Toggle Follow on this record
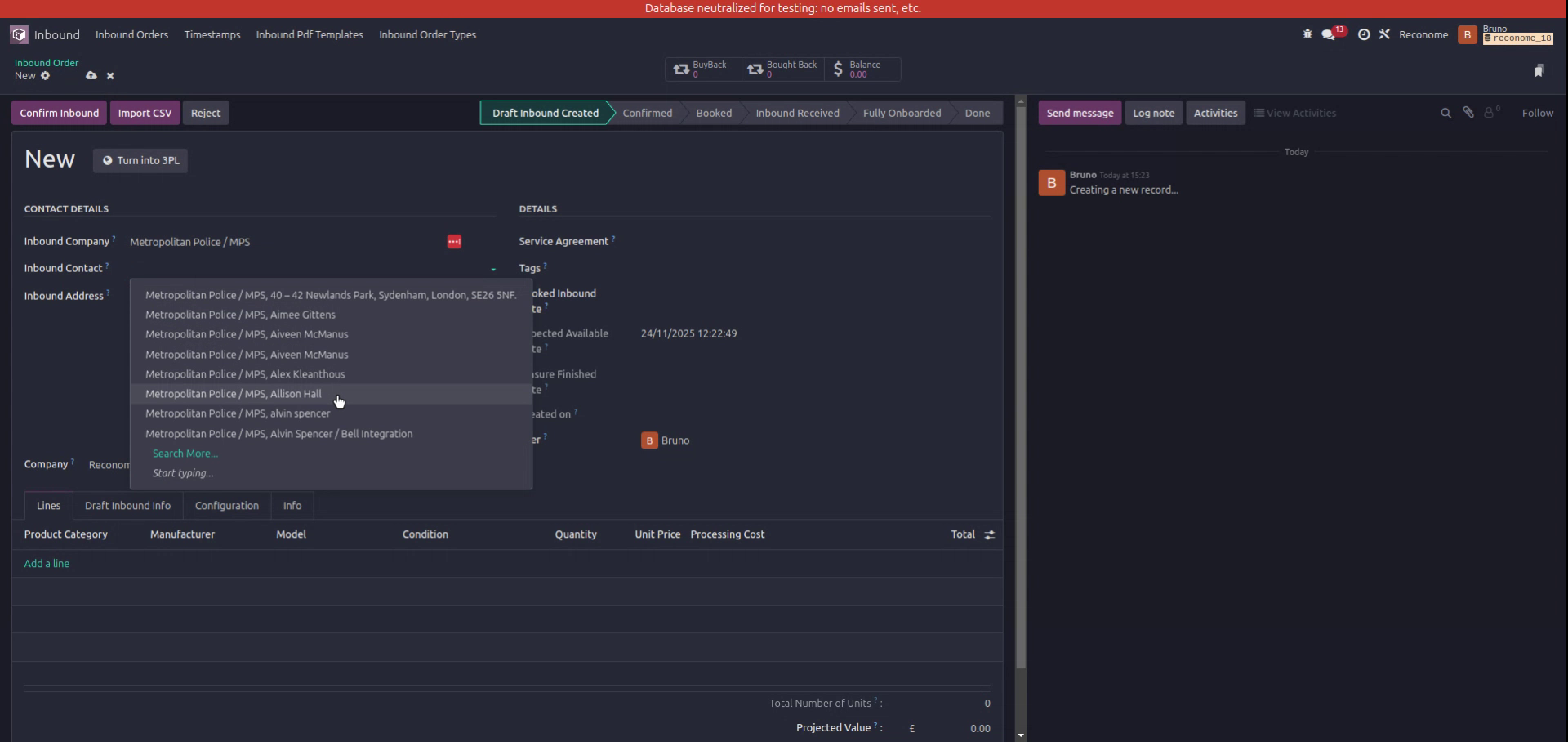 coord(1538,112)
